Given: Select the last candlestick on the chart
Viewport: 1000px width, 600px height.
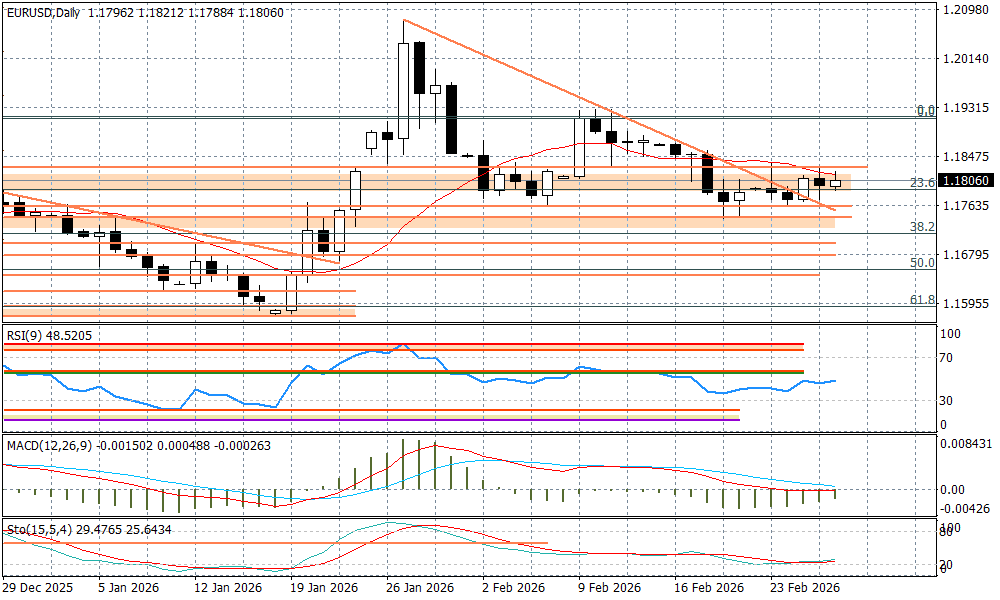Looking at the screenshot, I should 835,182.
